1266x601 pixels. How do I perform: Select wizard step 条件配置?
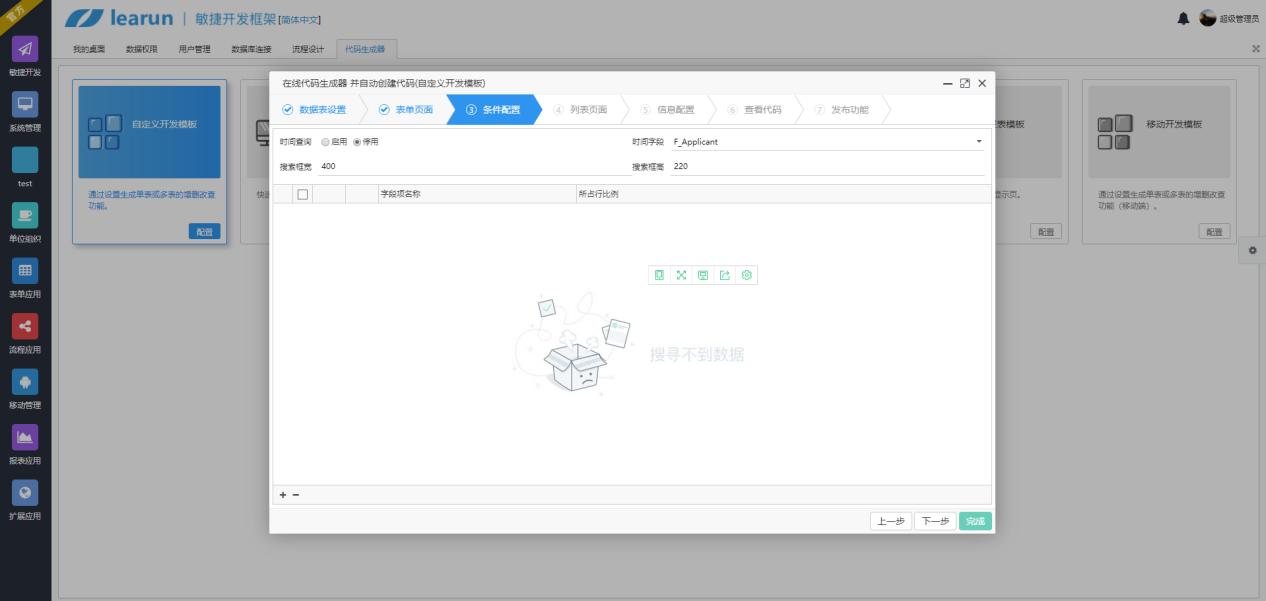[x=493, y=110]
